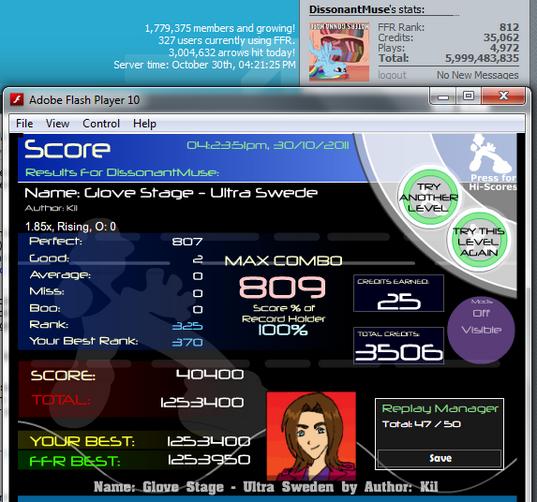Open the File menu
Viewport: 537px width, 502px height.
(24, 123)
